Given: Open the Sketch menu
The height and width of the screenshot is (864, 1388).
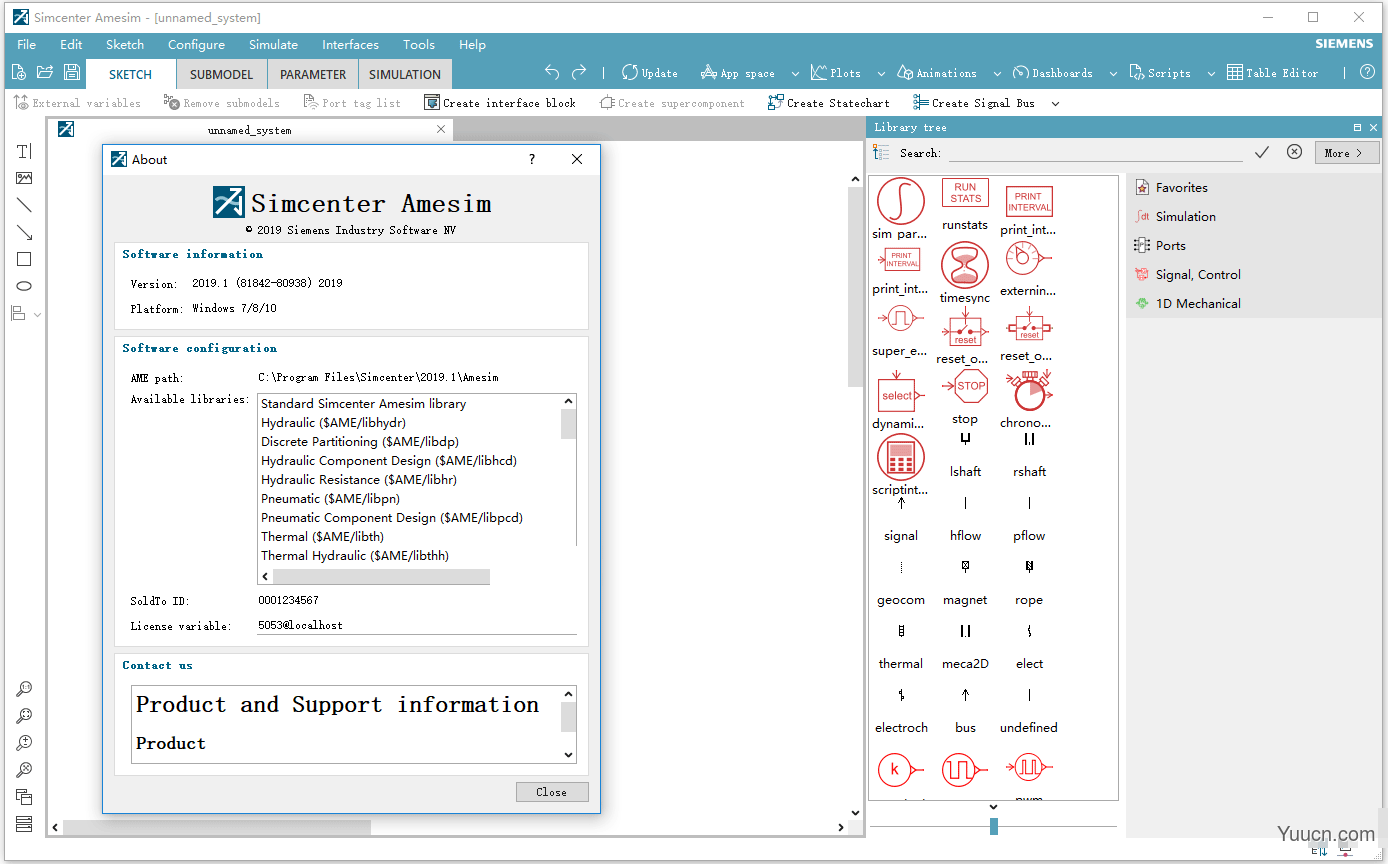Looking at the screenshot, I should 125,44.
